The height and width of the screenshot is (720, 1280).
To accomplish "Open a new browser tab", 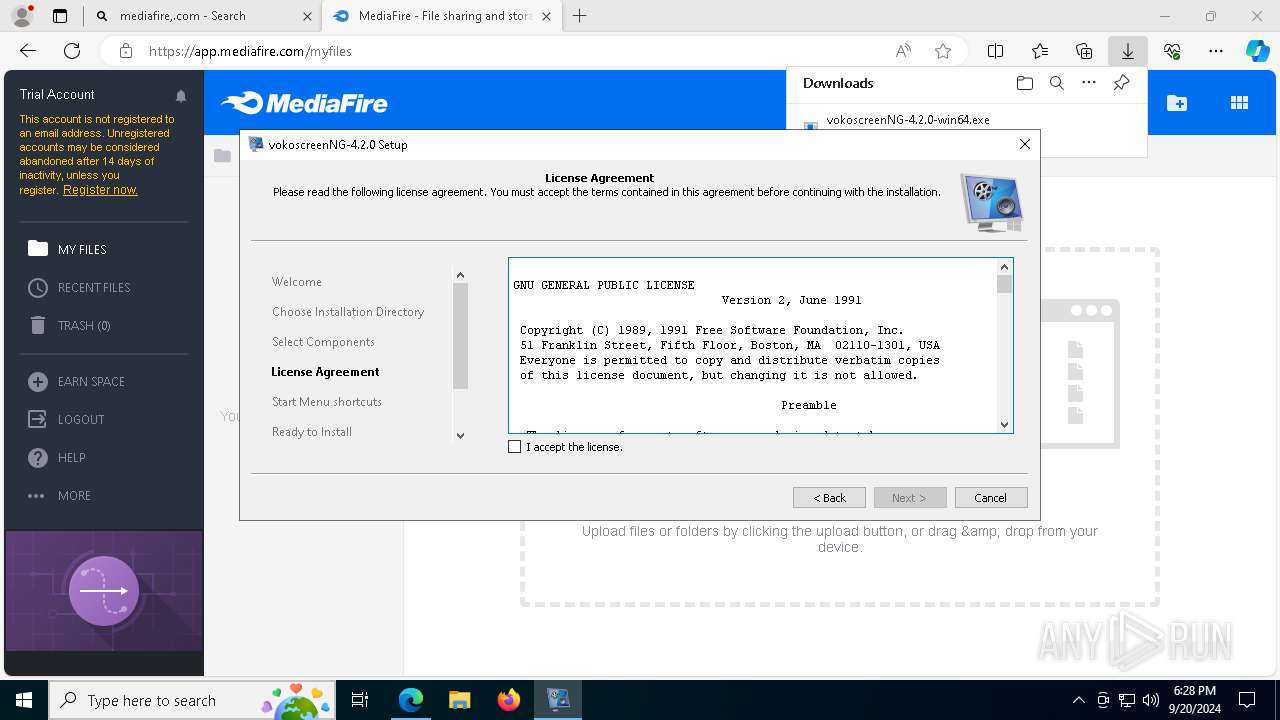I will click(x=579, y=16).
